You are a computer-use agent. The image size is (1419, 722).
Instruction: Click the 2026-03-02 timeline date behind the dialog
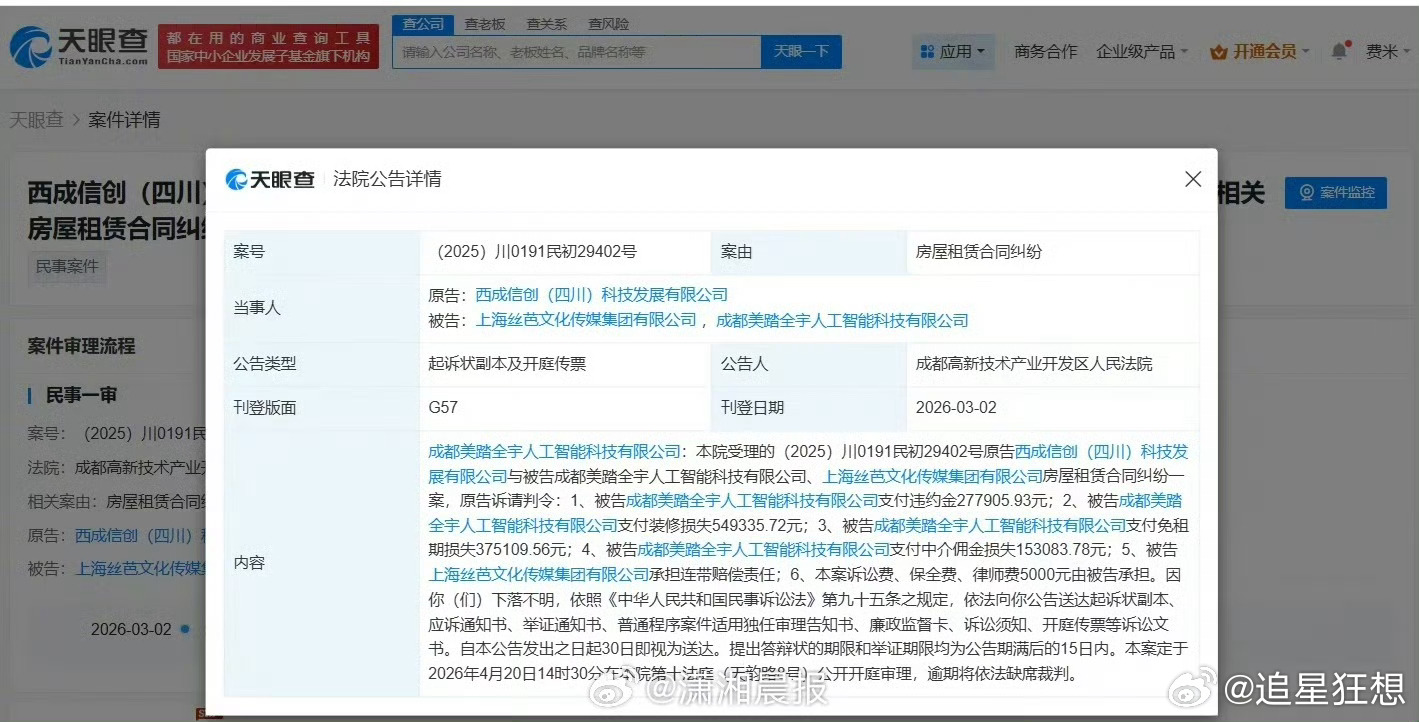click(x=131, y=629)
